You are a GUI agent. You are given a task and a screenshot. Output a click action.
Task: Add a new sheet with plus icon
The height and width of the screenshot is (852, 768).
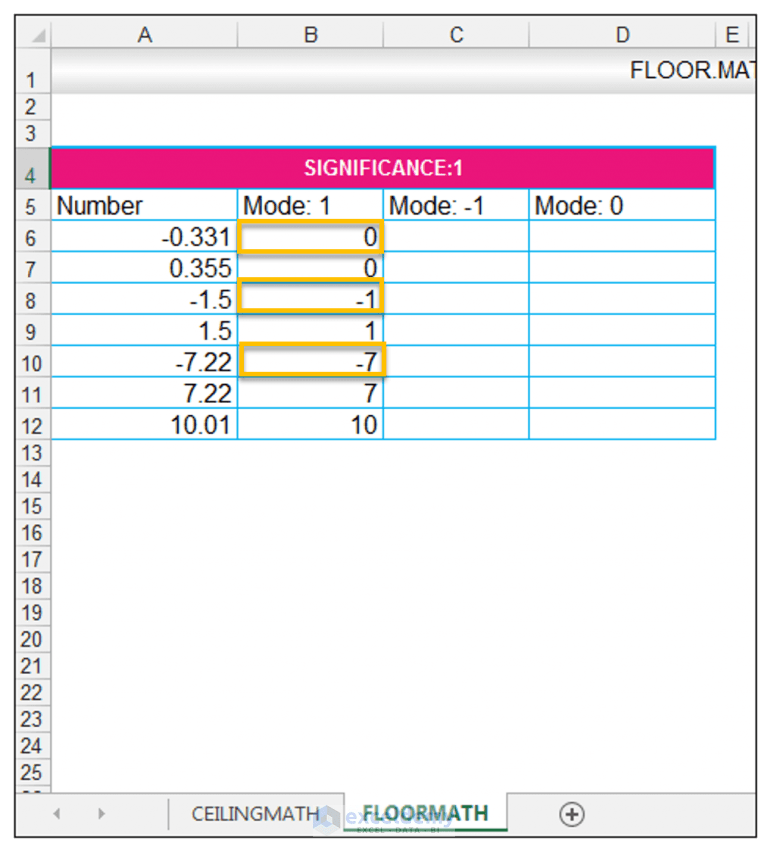point(571,815)
